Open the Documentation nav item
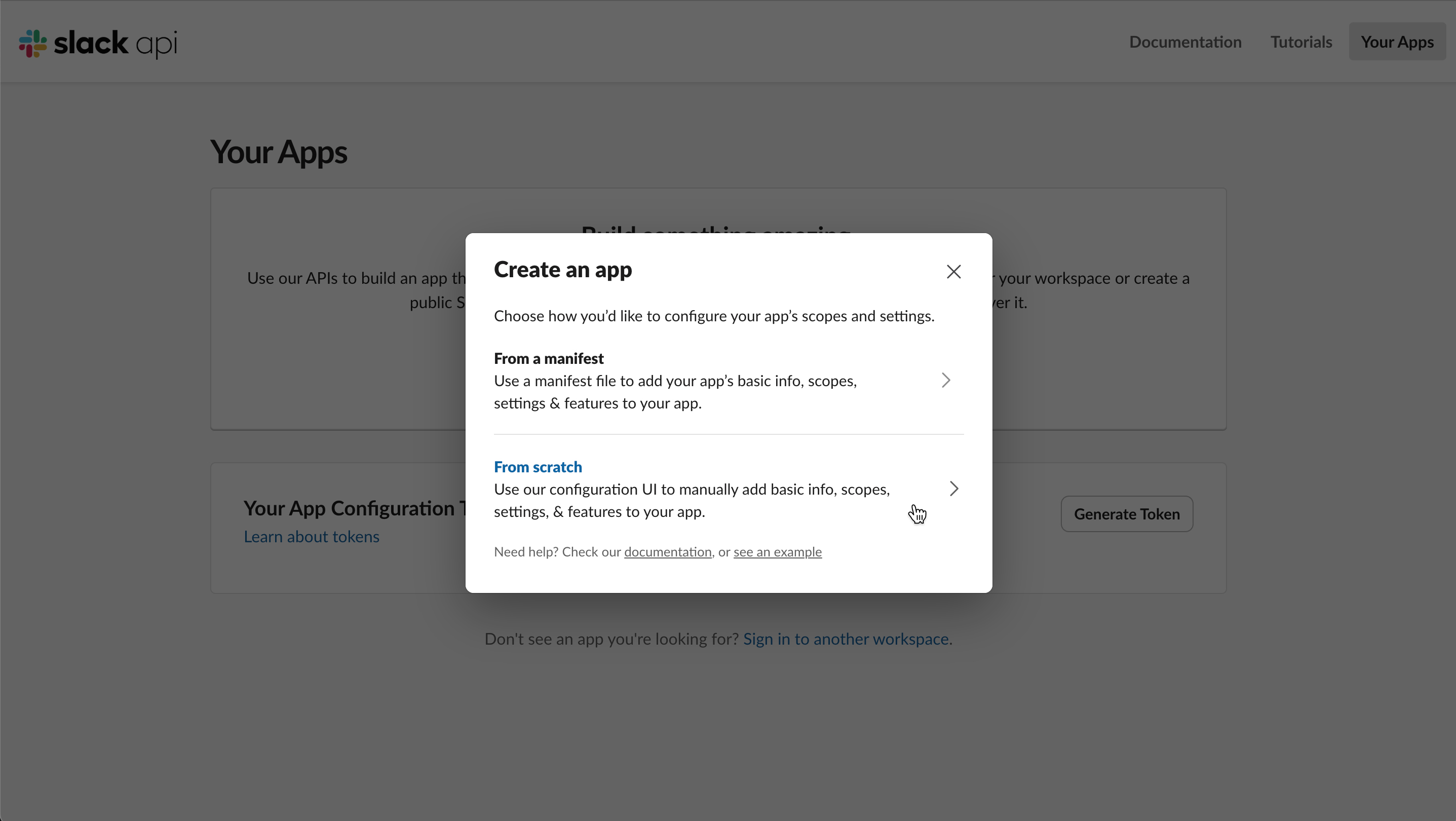The height and width of the screenshot is (821, 1456). tap(1184, 42)
